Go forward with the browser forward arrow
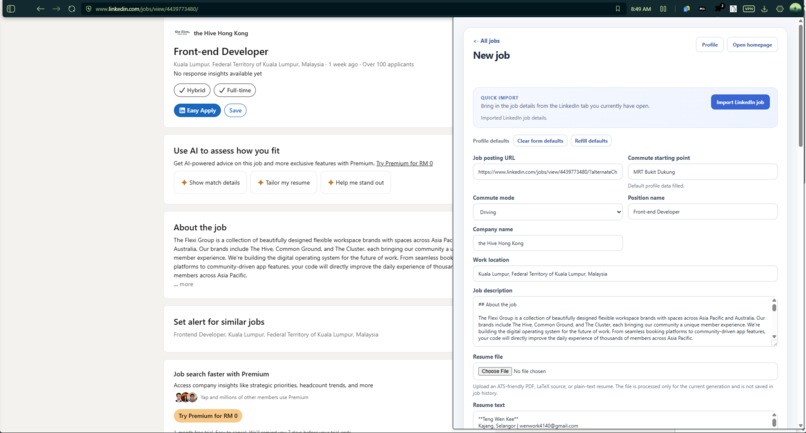 (x=56, y=9)
